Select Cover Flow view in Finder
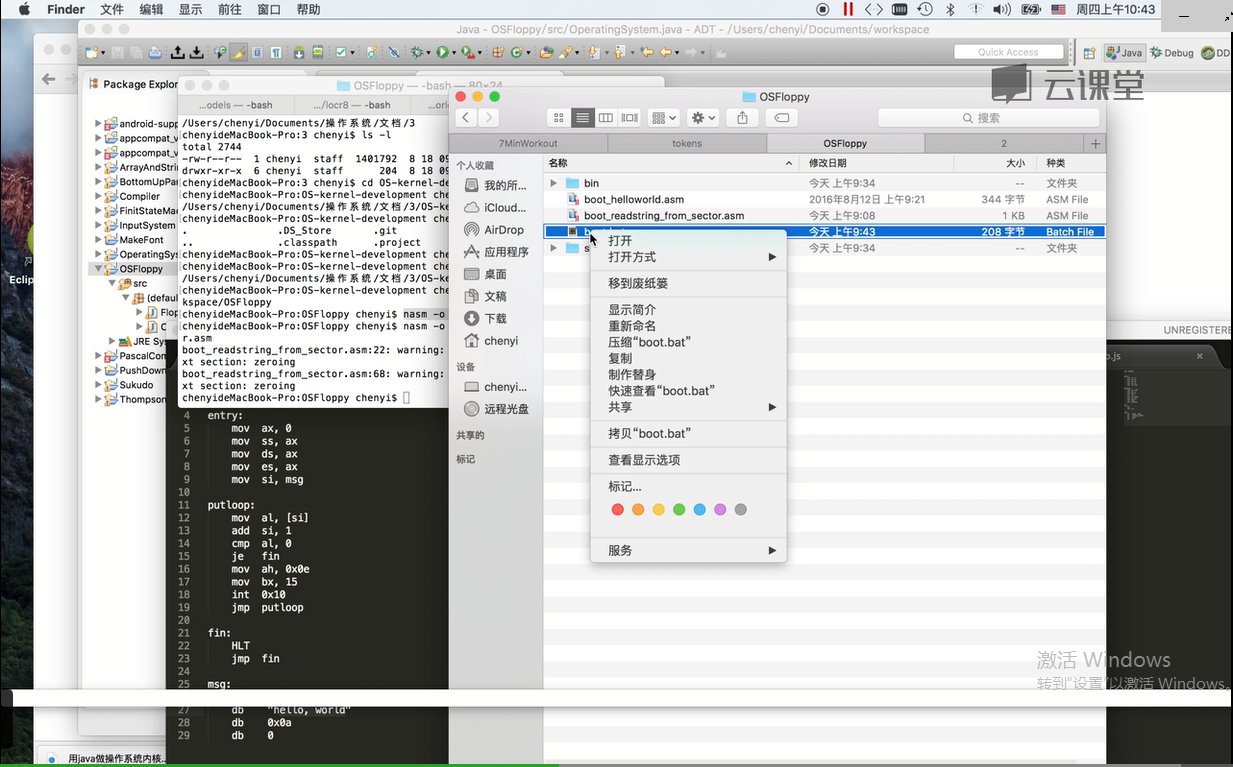This screenshot has height=767, width=1233. click(x=629, y=118)
